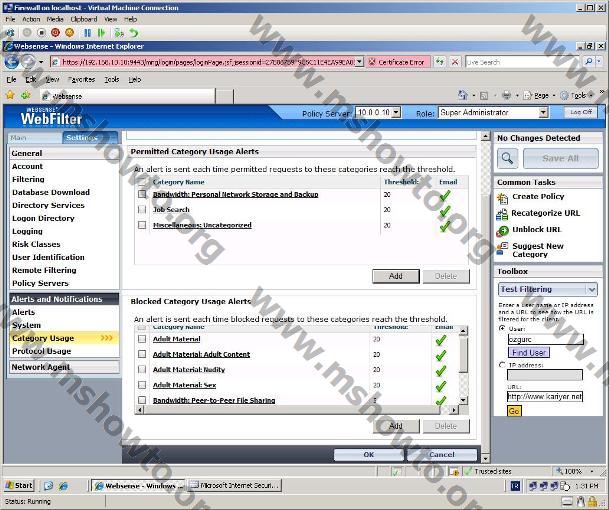Viewport: 609px width, 510px height.
Task: Switch to the Settings tab
Action: [90, 138]
